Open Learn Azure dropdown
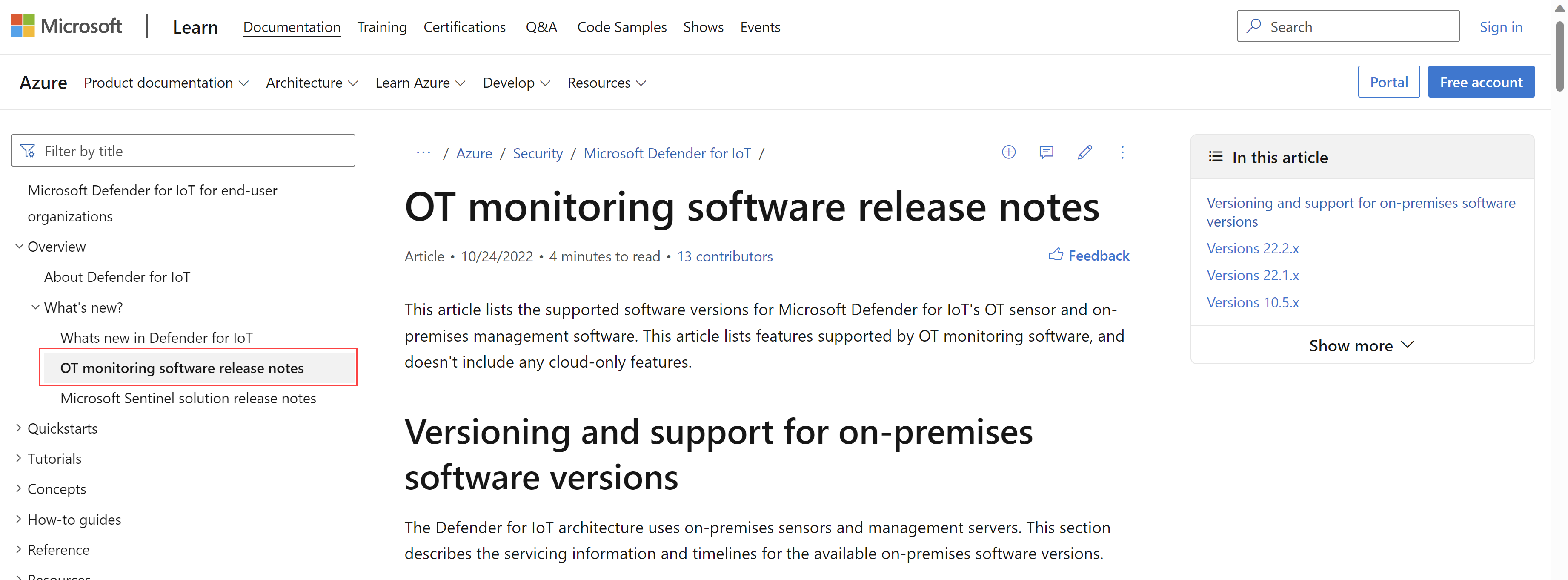Image resolution: width=1568 pixels, height=580 pixels. point(420,83)
